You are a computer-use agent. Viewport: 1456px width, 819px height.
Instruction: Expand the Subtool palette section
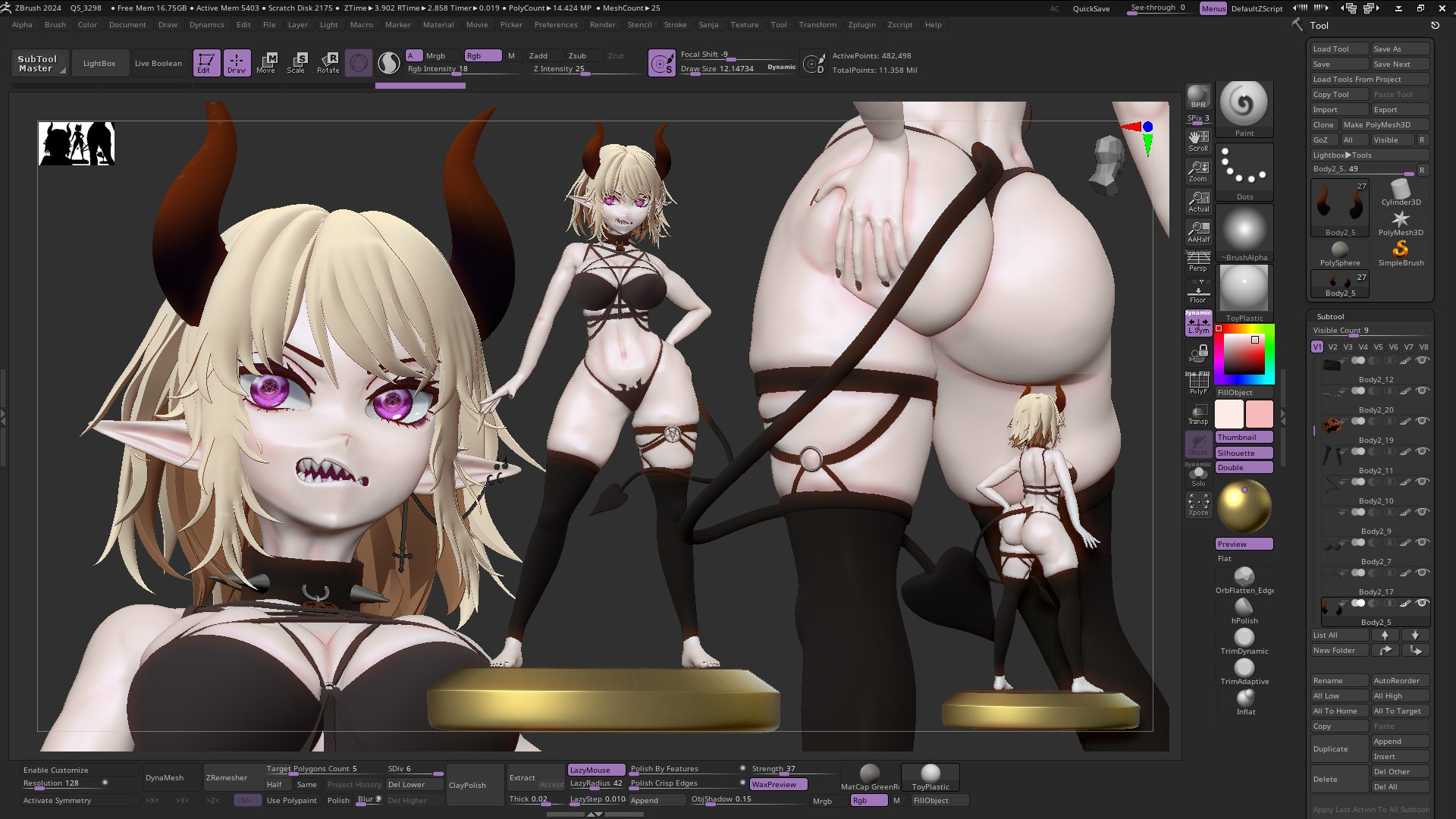1330,316
